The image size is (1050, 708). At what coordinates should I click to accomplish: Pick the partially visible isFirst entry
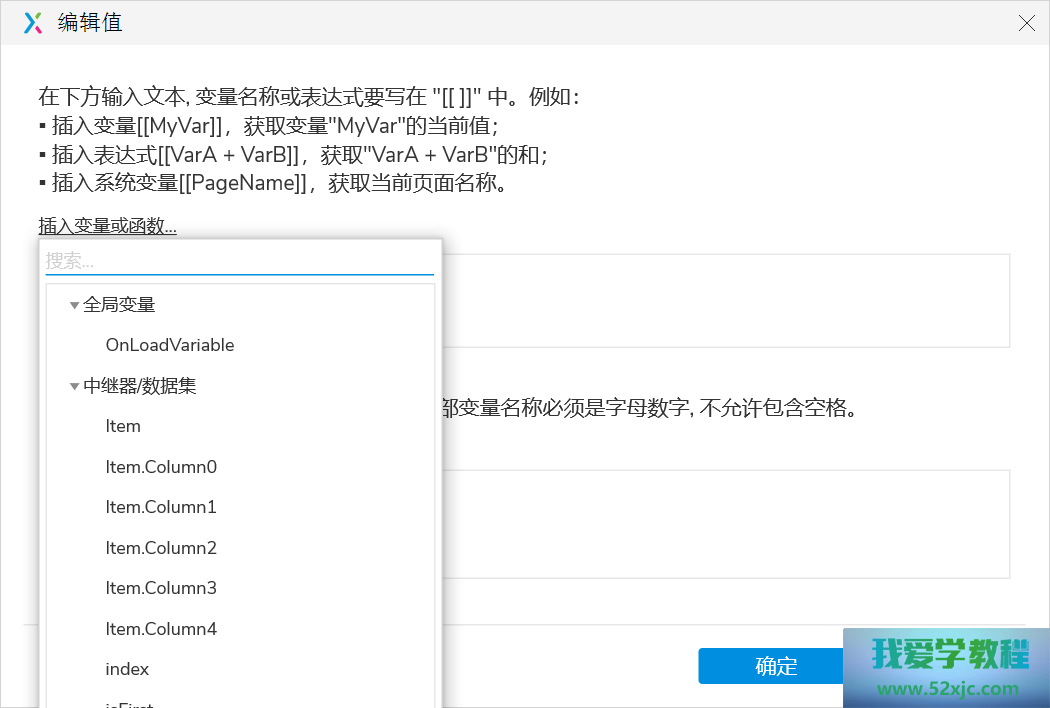coord(129,703)
